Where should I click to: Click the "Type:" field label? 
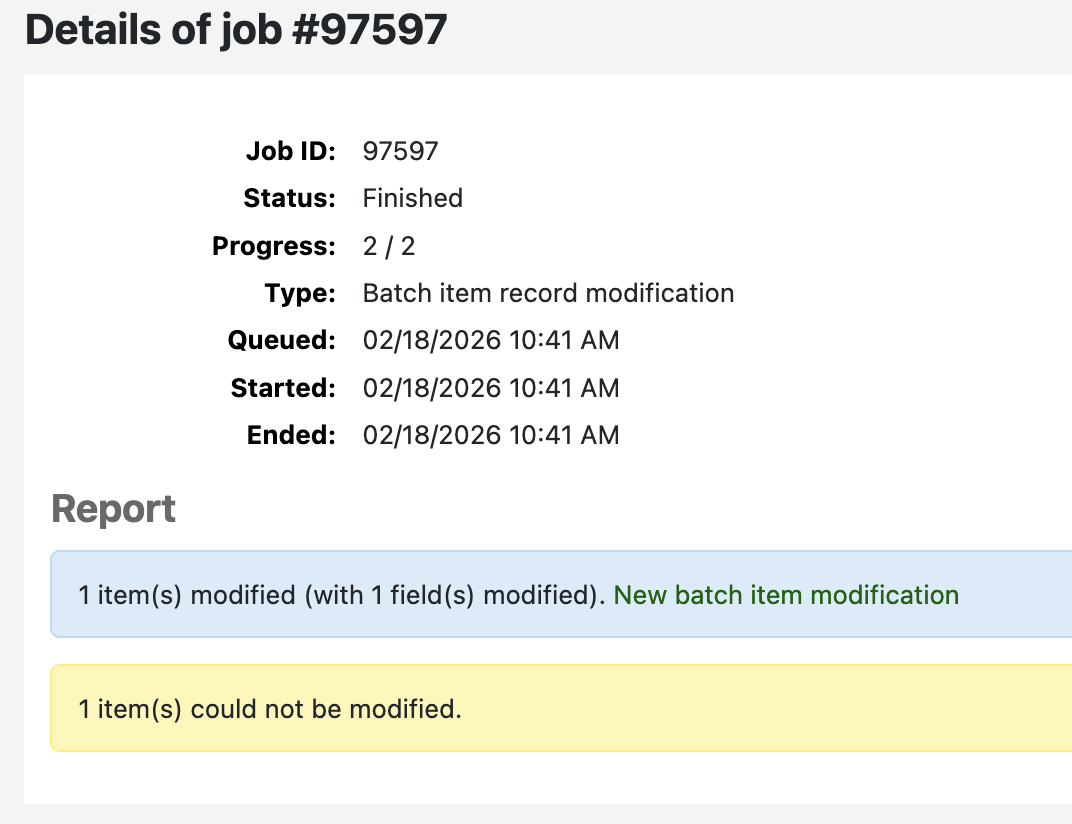click(300, 293)
